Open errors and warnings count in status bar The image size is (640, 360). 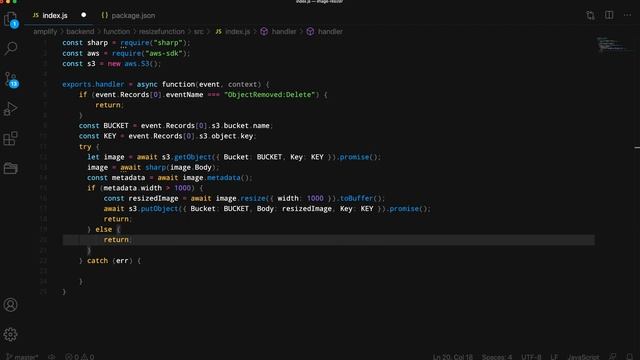point(80,357)
